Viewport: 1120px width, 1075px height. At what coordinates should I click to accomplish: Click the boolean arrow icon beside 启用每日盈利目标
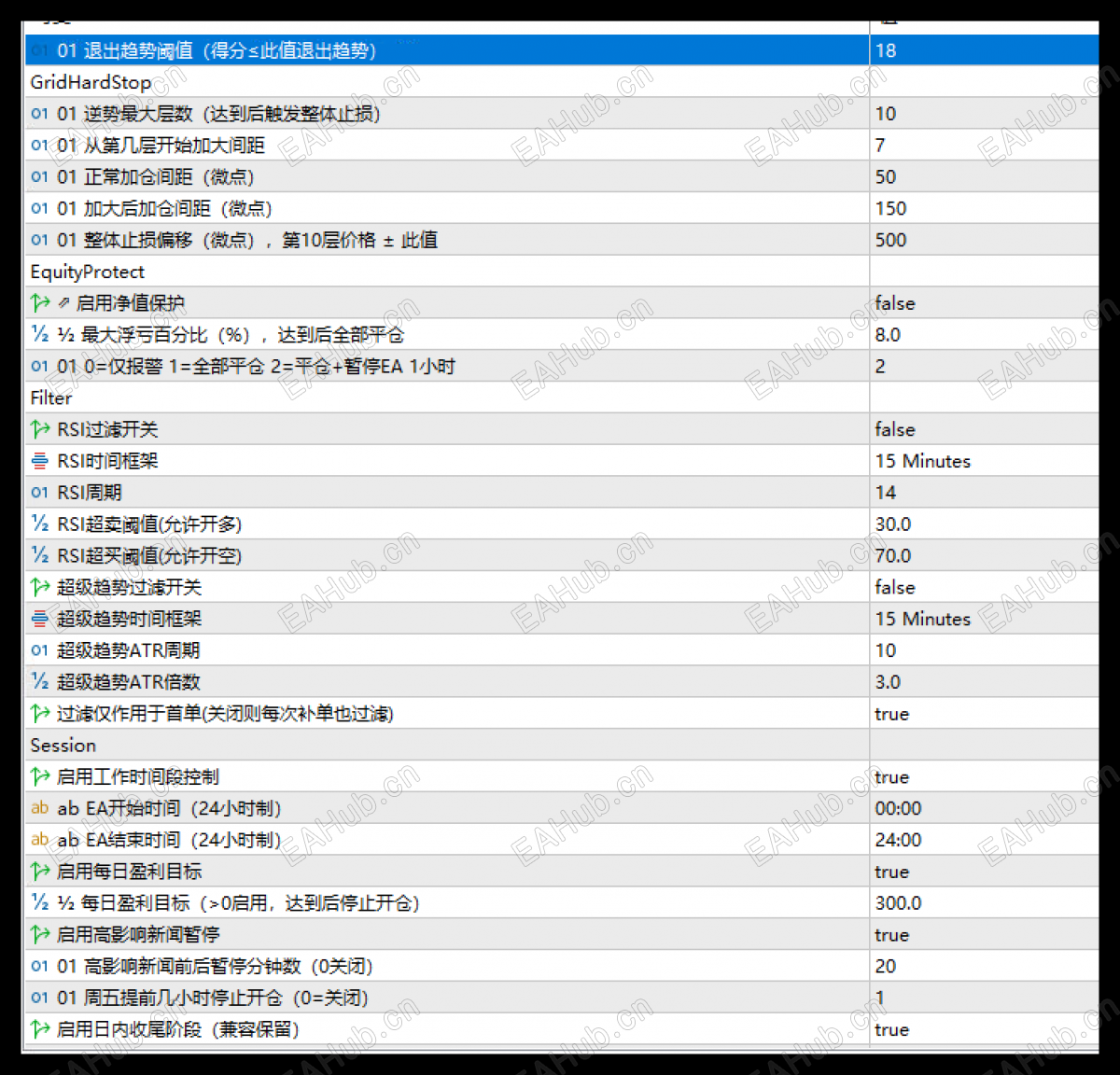point(39,872)
